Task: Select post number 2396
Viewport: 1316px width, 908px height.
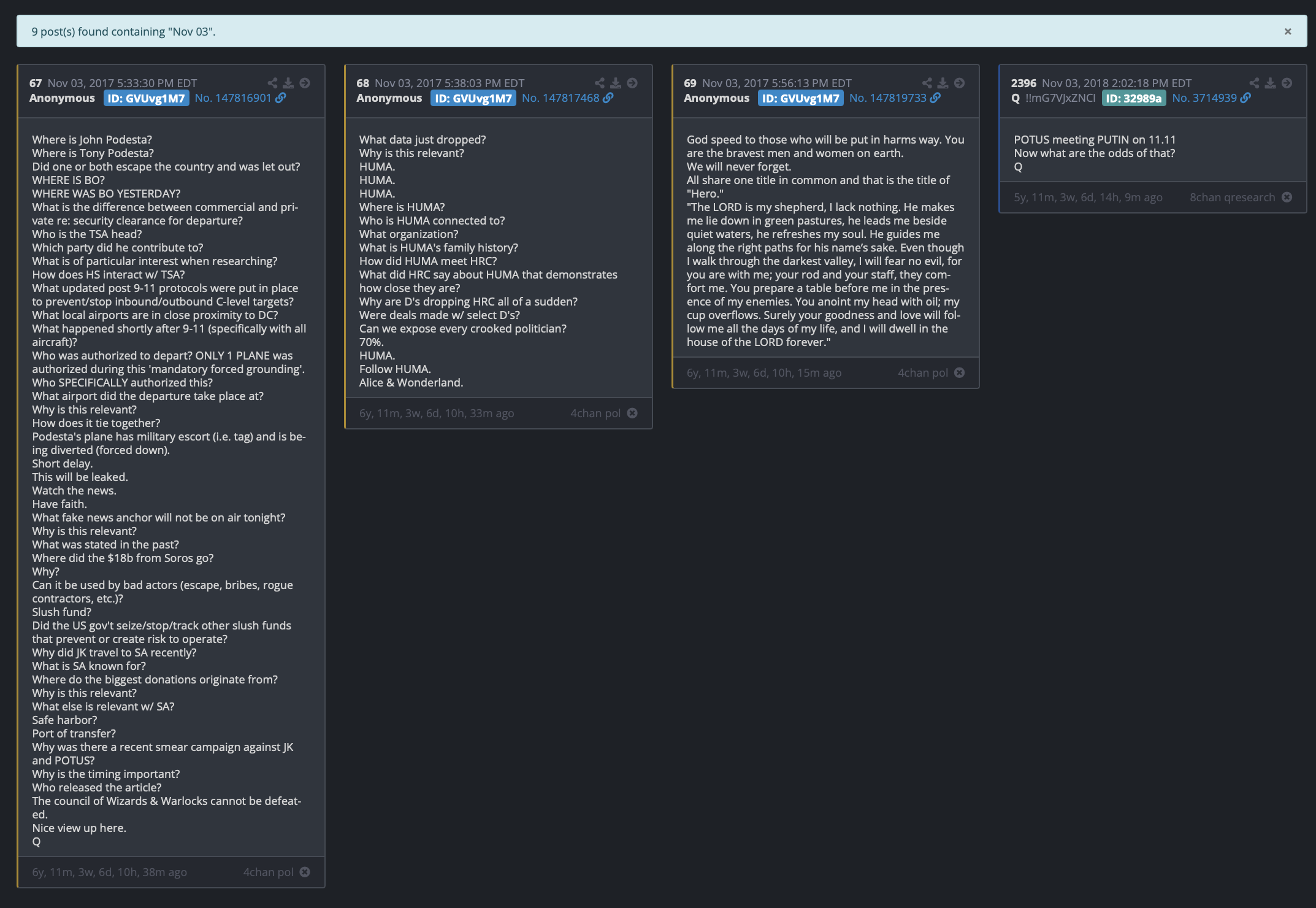Action: click(1023, 83)
